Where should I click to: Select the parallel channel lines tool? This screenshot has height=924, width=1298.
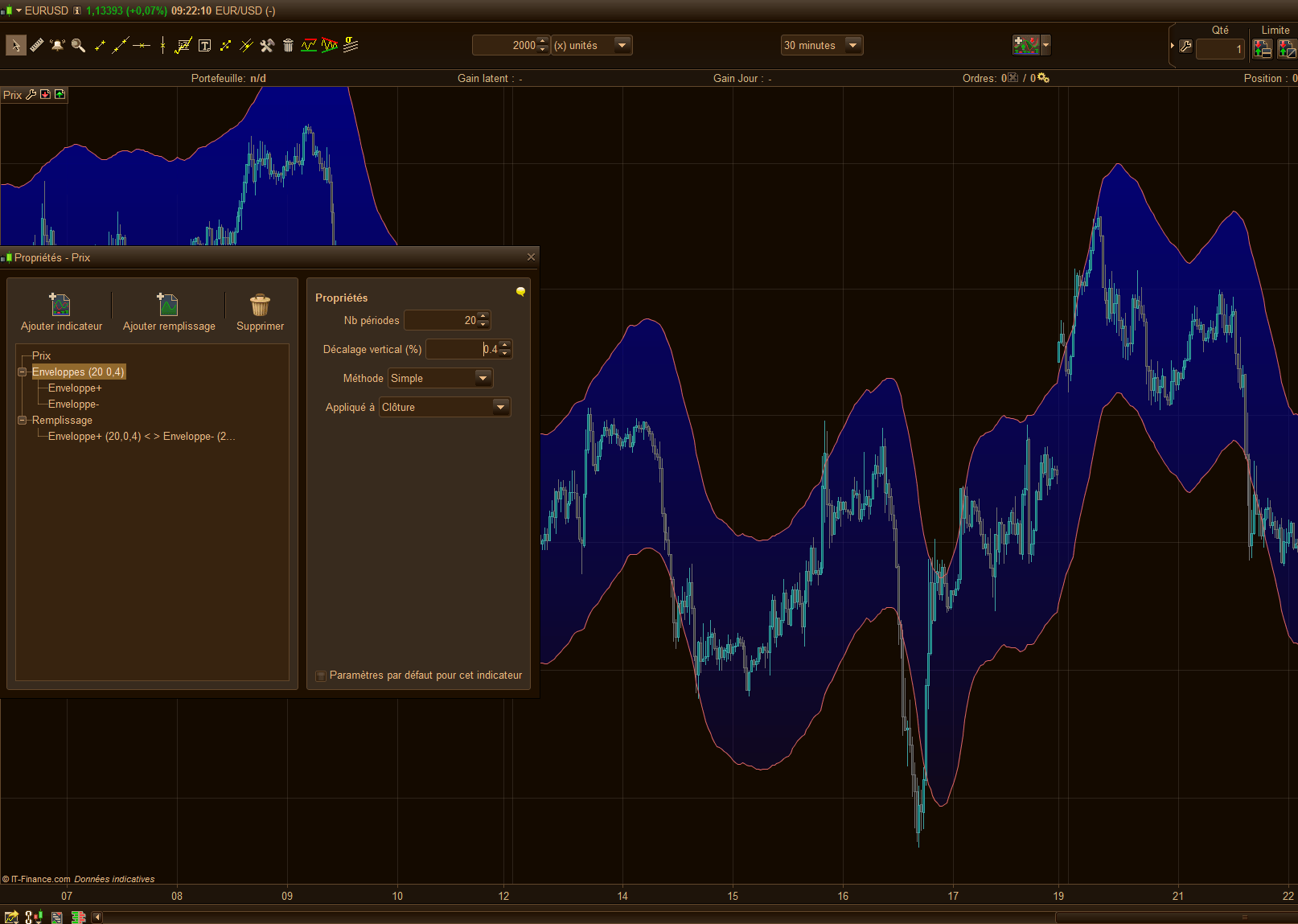[x=246, y=45]
